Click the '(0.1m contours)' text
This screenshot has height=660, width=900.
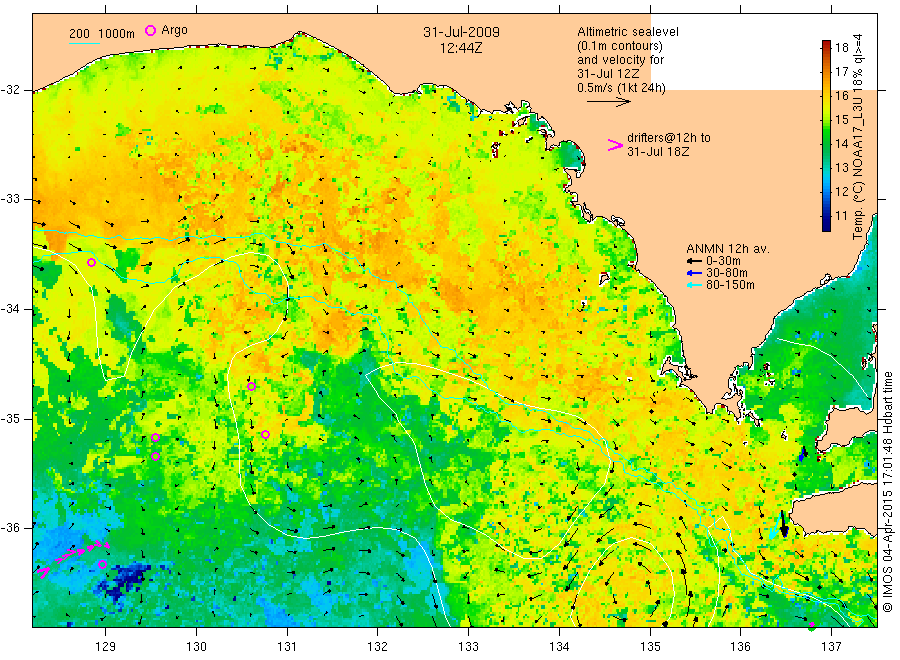[x=620, y=46]
